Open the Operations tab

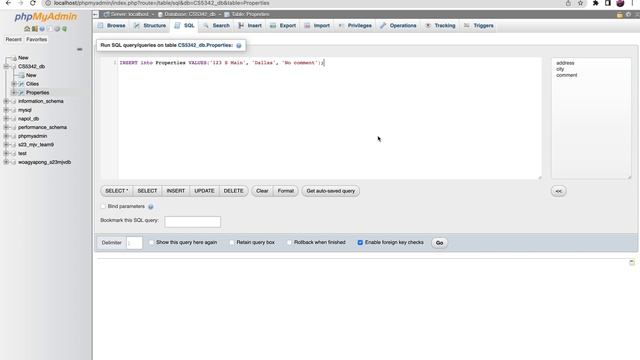pos(398,26)
